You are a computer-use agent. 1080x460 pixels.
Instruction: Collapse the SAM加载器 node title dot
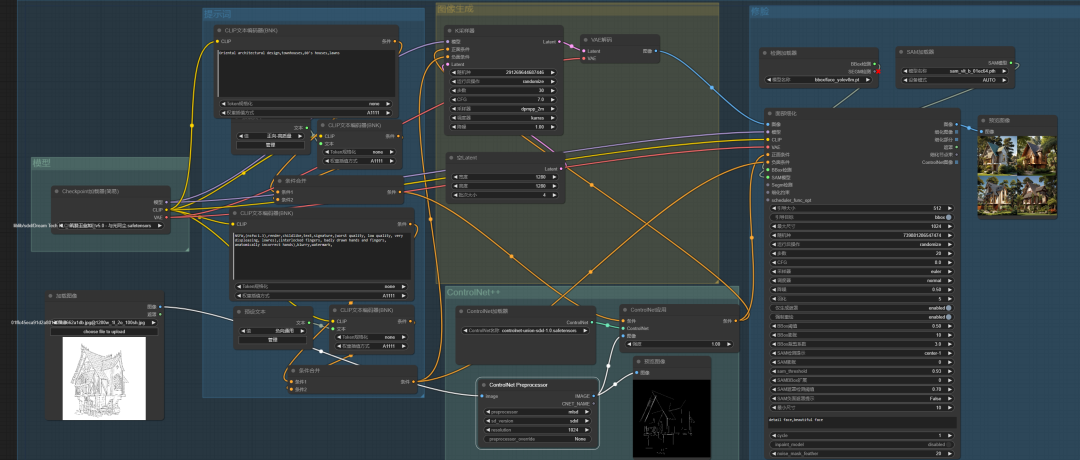tap(902, 52)
